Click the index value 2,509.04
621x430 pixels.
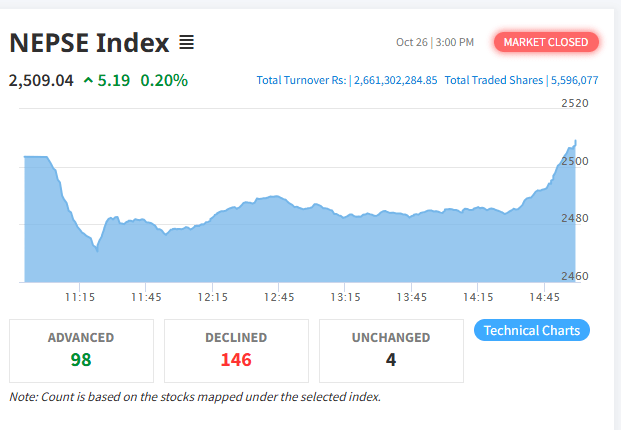pyautogui.click(x=41, y=80)
